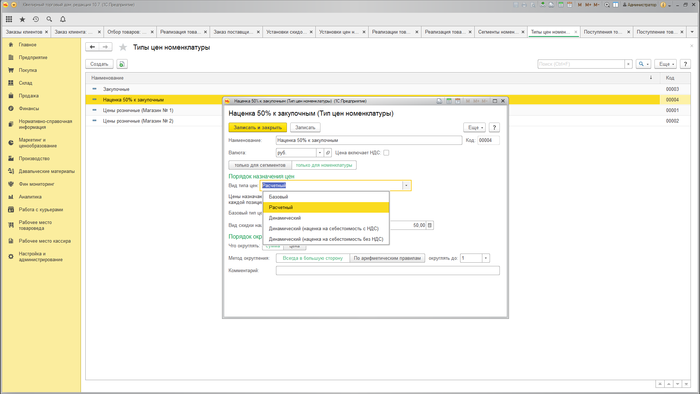Image resolution: width=700 pixels, height=394 pixels.
Task: Open history clock icon in toolbar
Action: (36, 19)
